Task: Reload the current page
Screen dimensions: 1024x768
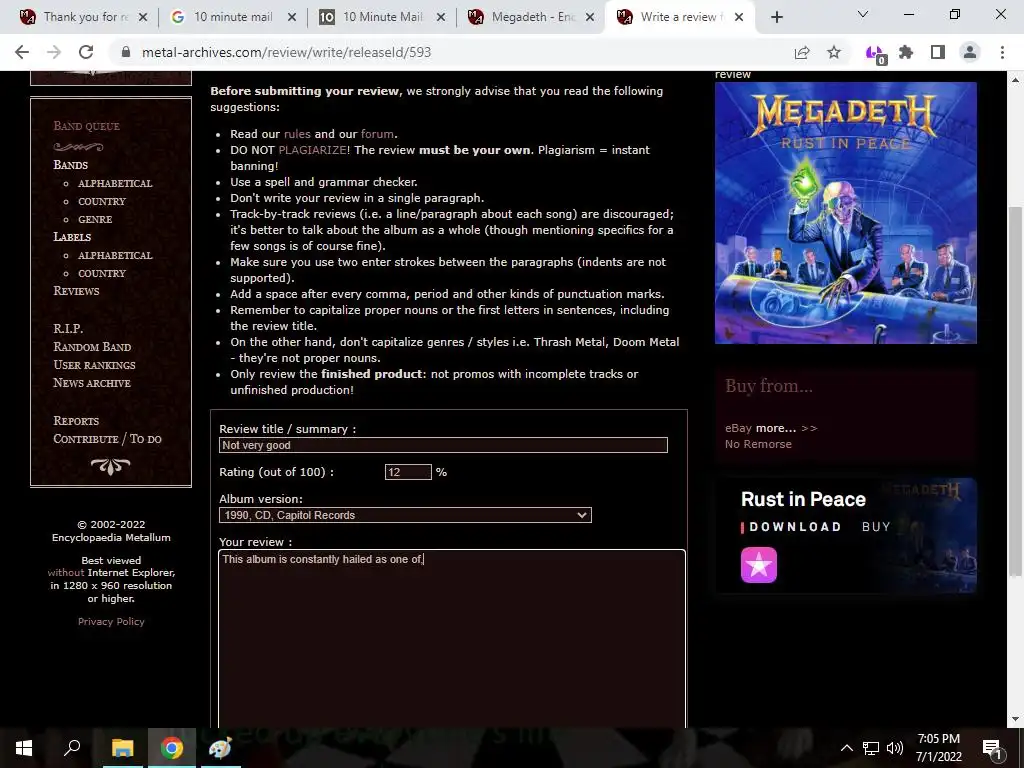Action: [x=86, y=52]
